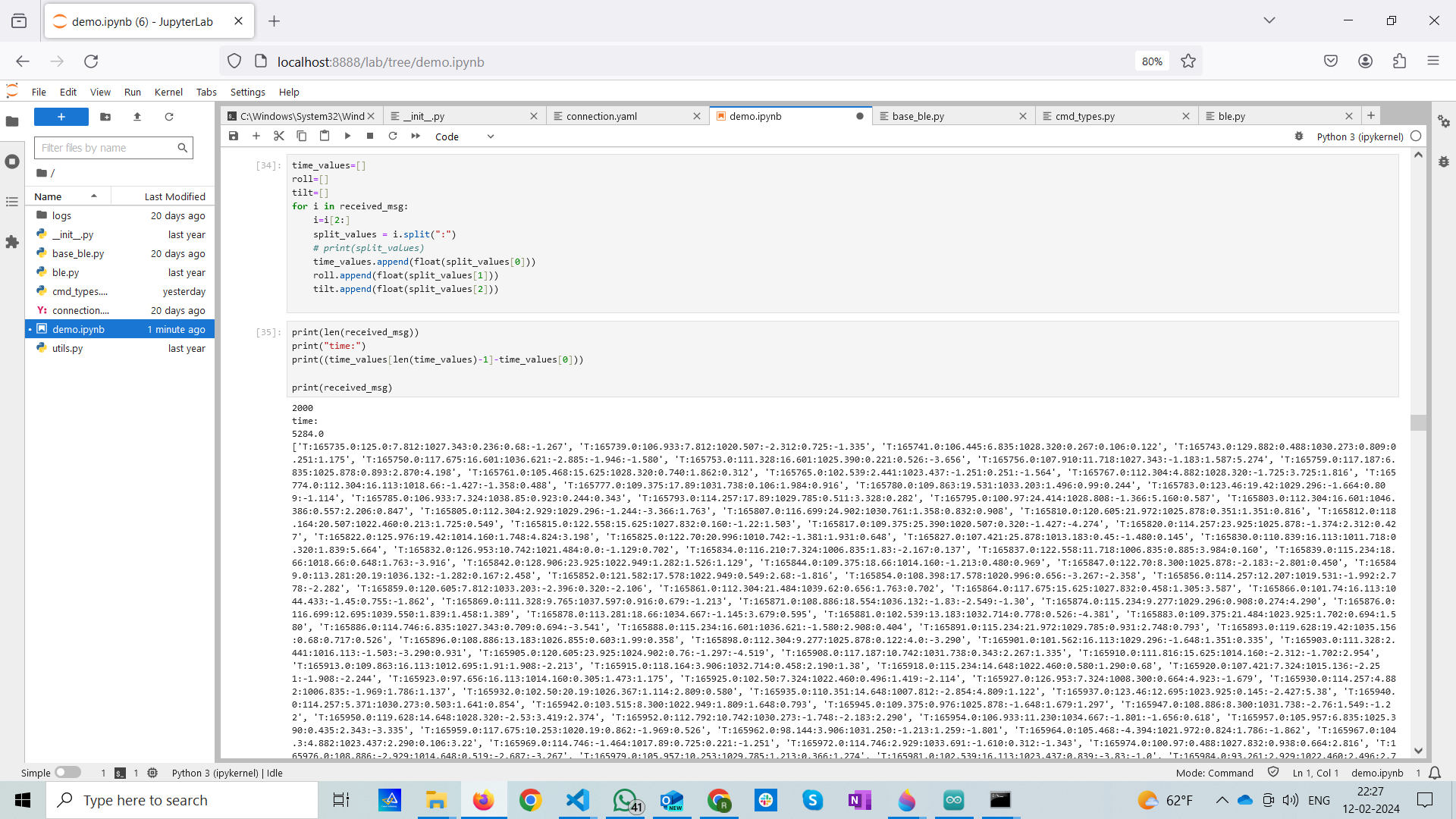1456x819 pixels.
Task: Open the Kernel menu
Action: tap(168, 92)
